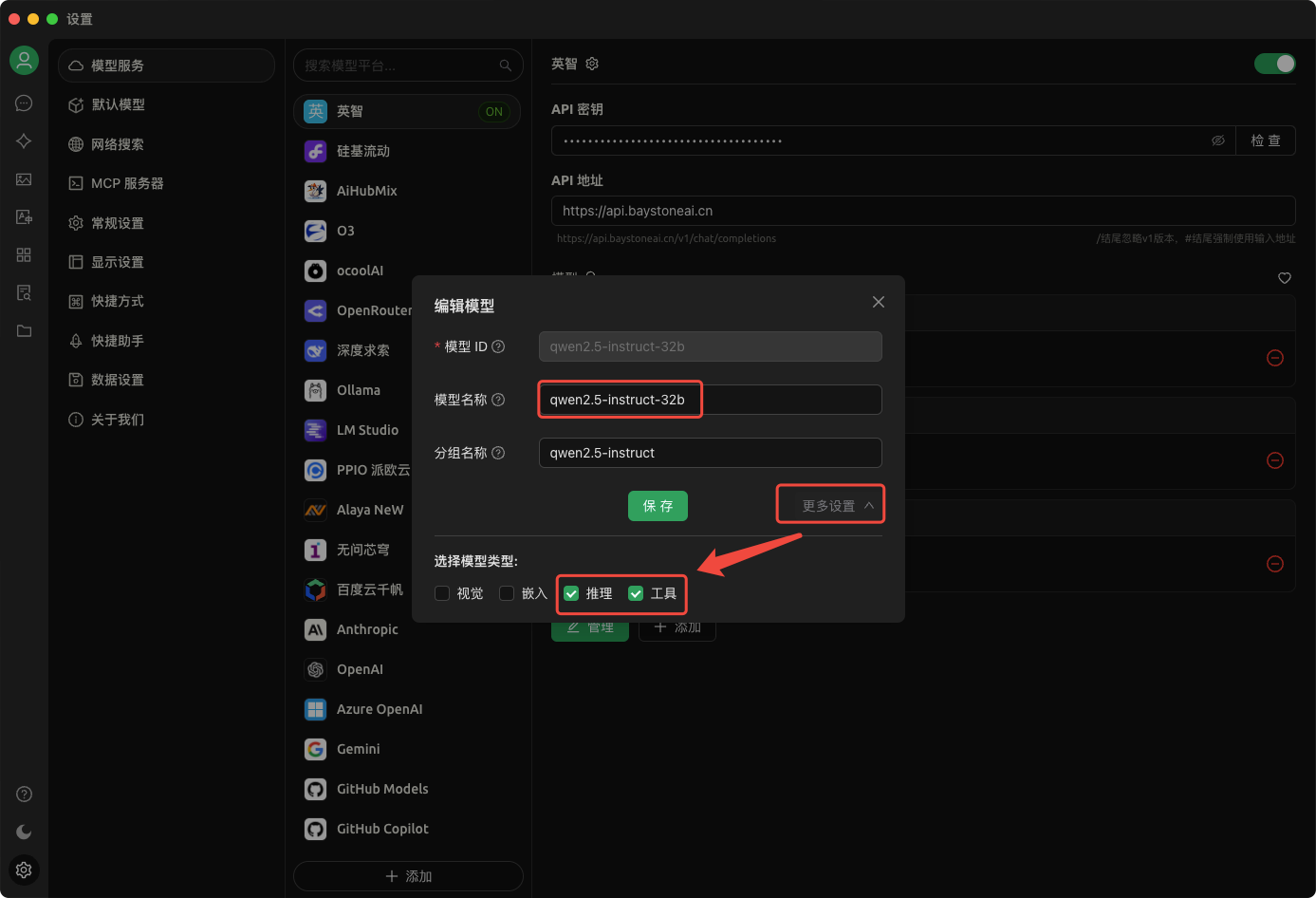Open settings gear at sidebar bottom
This screenshot has height=898, width=1316.
click(24, 870)
